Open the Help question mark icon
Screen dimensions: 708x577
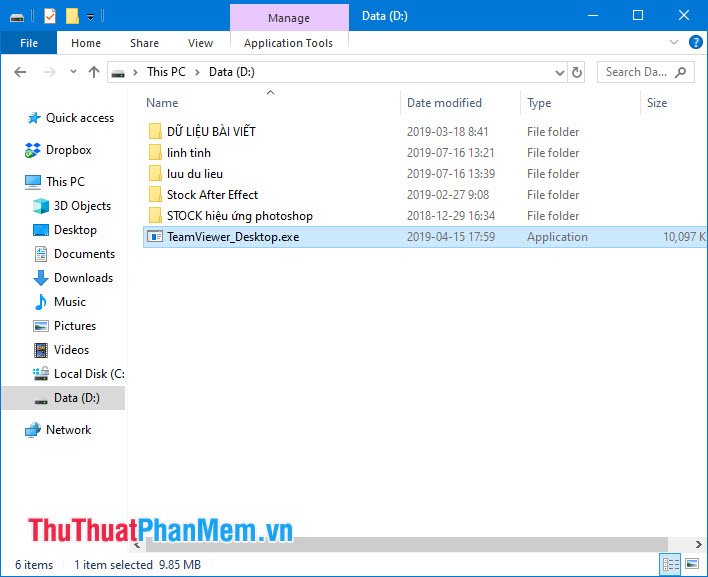695,42
